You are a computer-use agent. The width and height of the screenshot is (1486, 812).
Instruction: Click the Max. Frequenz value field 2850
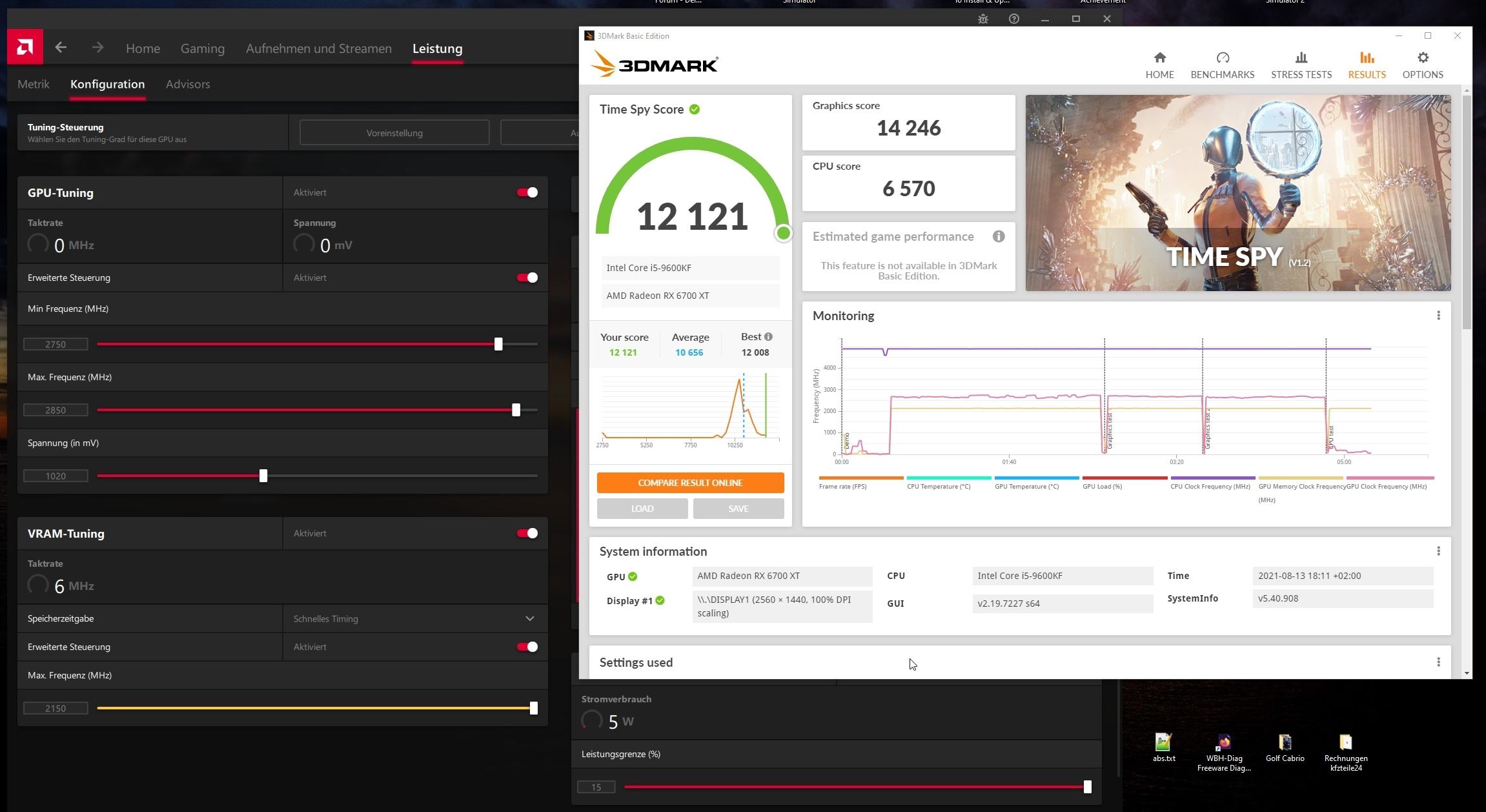[56, 410]
